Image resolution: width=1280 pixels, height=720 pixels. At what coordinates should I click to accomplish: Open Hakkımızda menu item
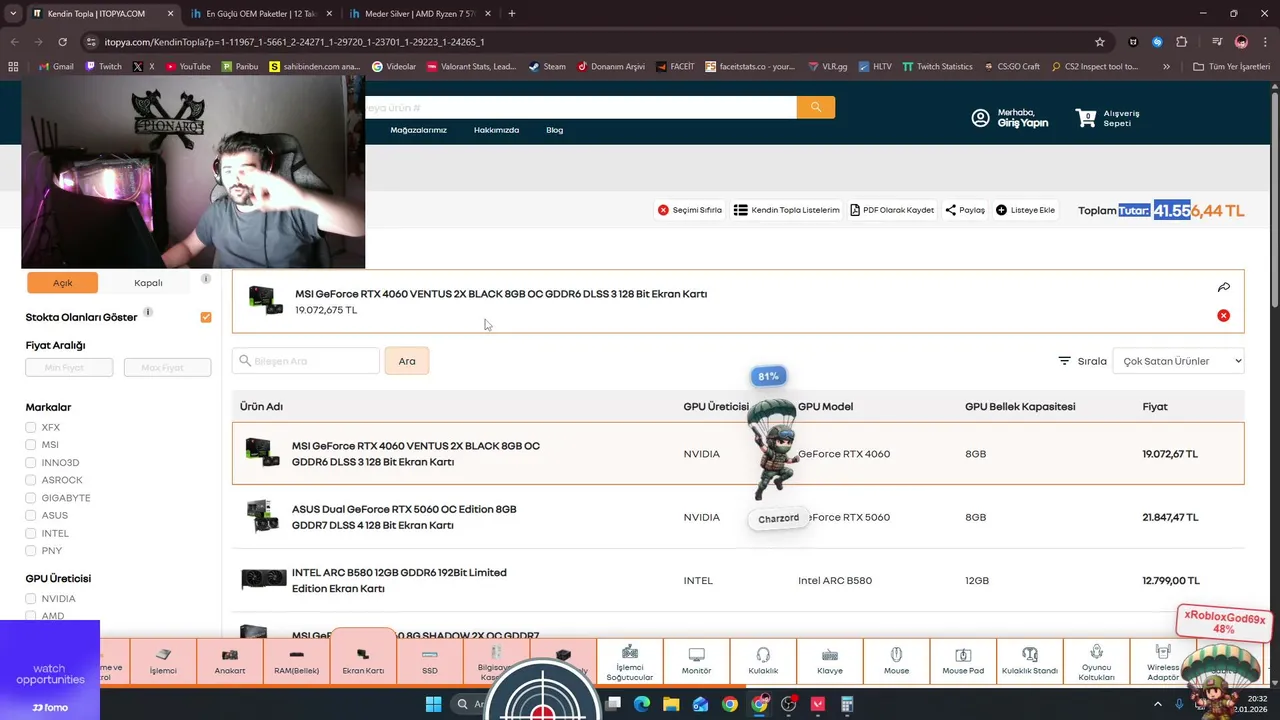496,130
